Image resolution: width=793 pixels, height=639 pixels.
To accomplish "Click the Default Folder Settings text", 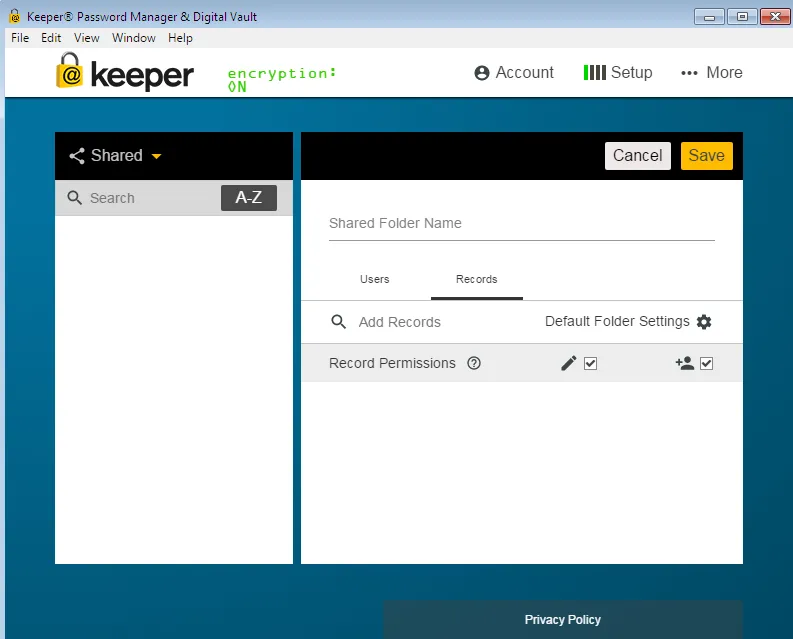I will click(617, 321).
